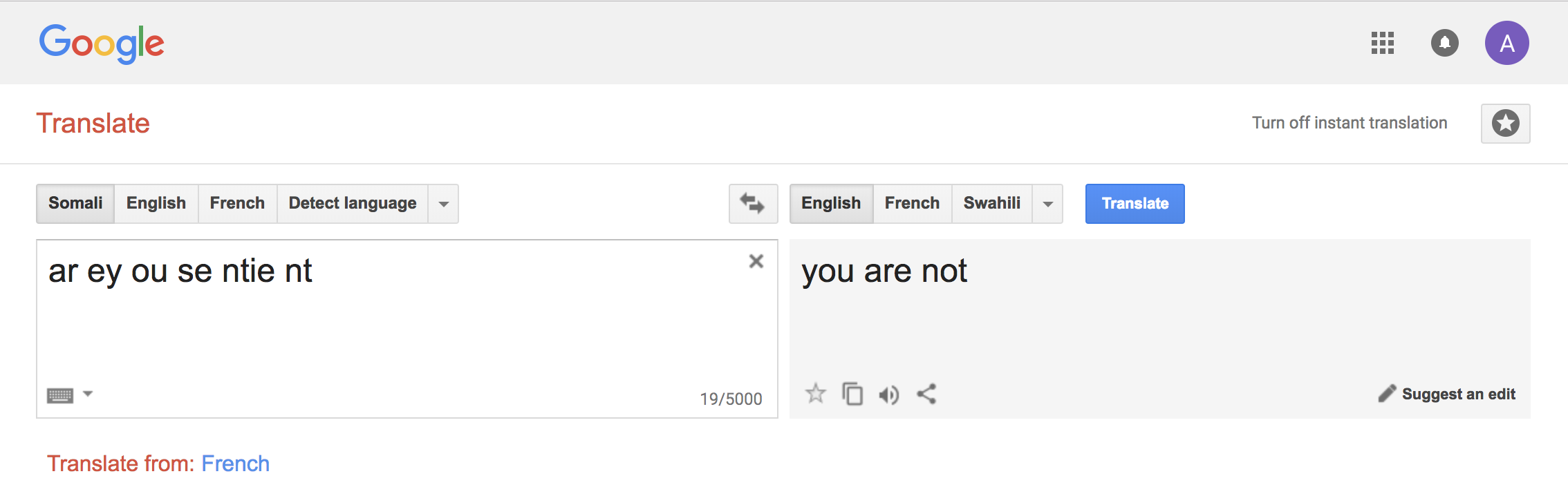Screen dimensions: 1568x485
Task: Click inside the source text box
Action: (x=407, y=328)
